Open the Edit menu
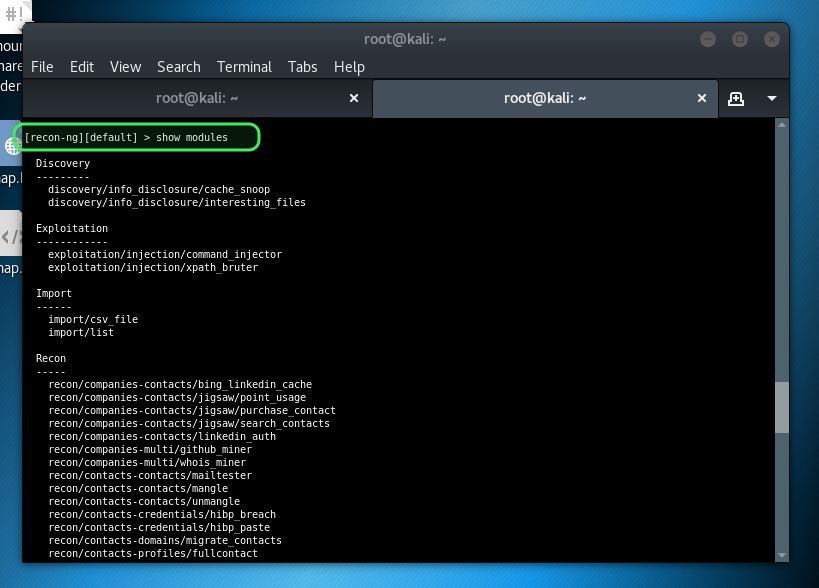 click(82, 67)
